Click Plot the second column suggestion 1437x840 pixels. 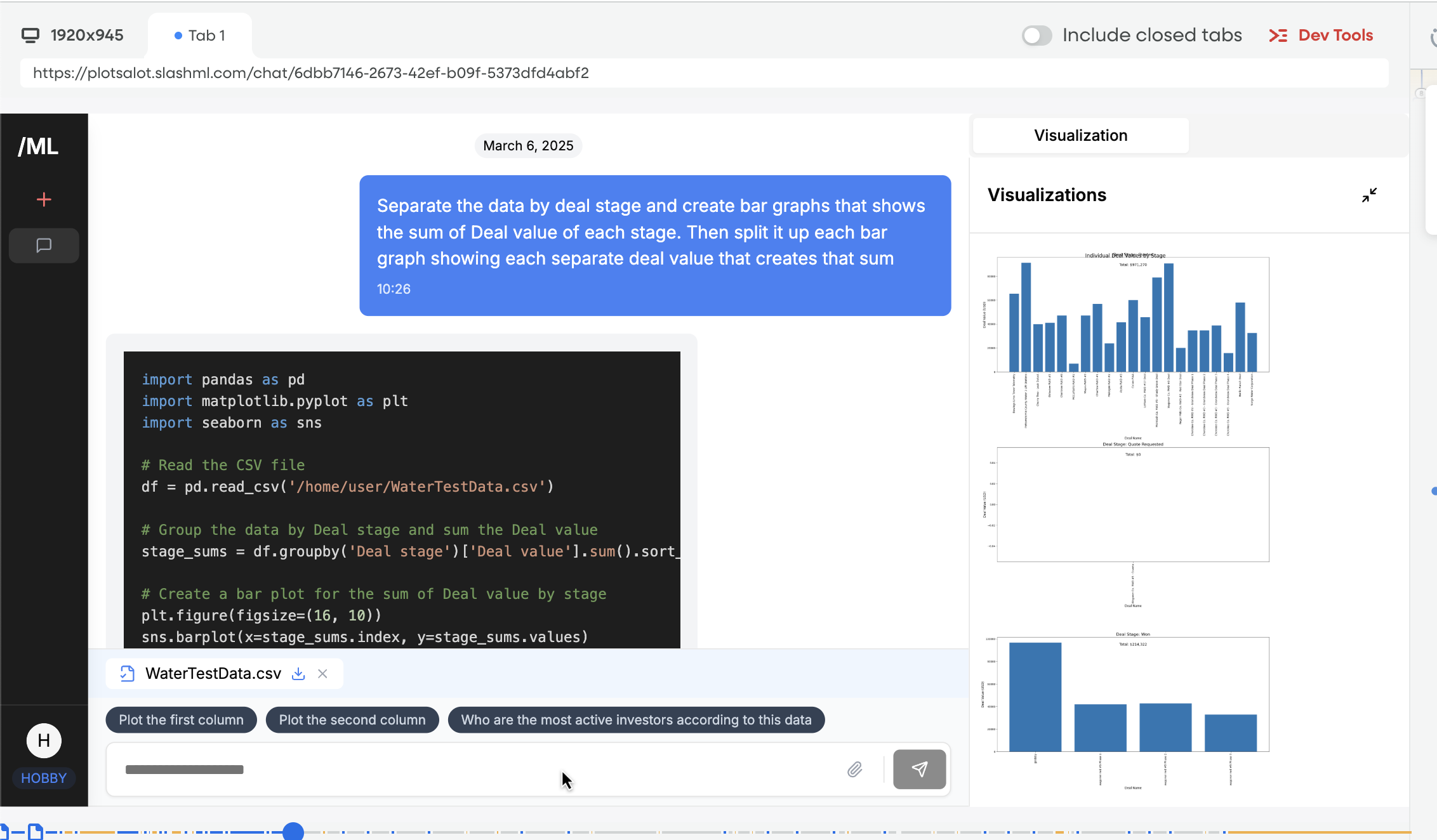tap(352, 720)
